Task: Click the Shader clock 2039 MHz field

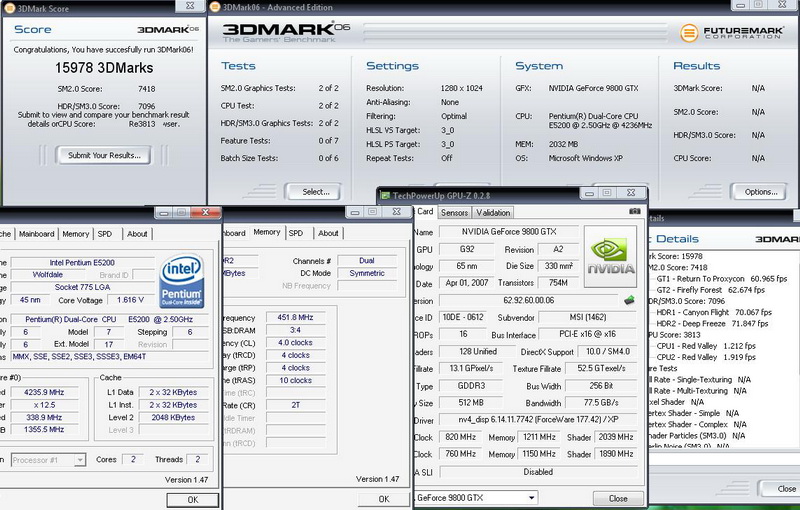Action: [x=616, y=437]
